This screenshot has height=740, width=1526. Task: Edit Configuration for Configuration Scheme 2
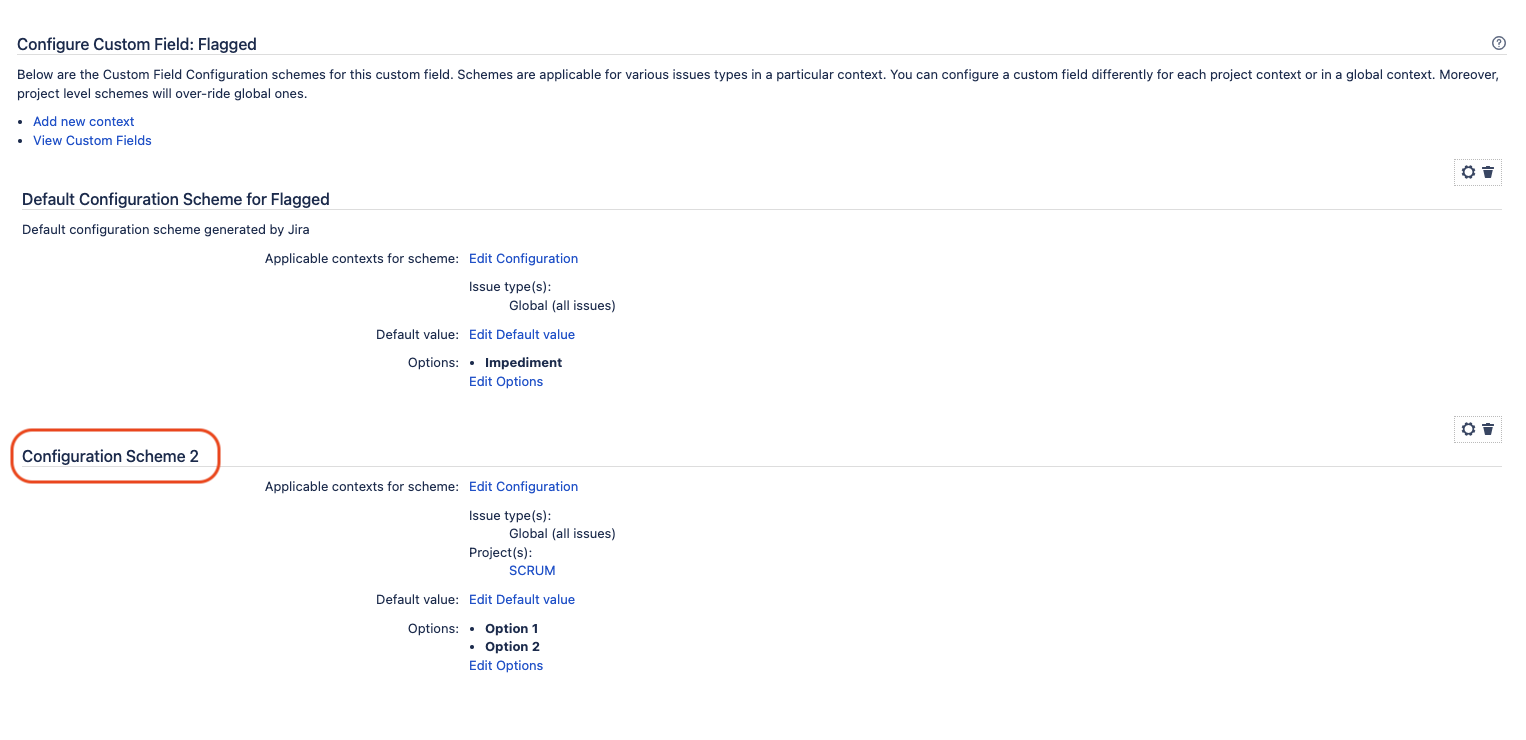523,486
